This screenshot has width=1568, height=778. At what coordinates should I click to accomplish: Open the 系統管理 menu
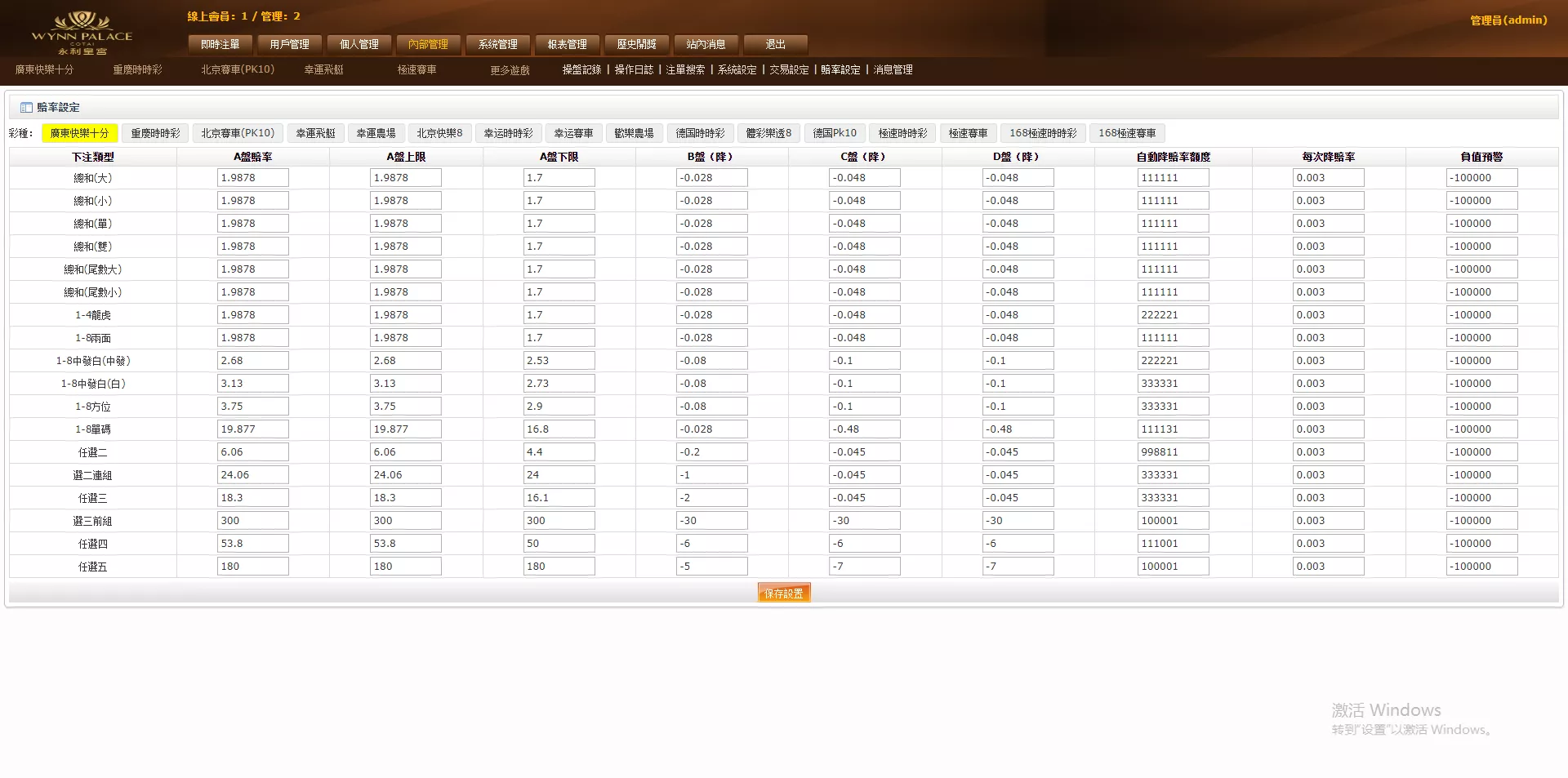click(x=499, y=44)
